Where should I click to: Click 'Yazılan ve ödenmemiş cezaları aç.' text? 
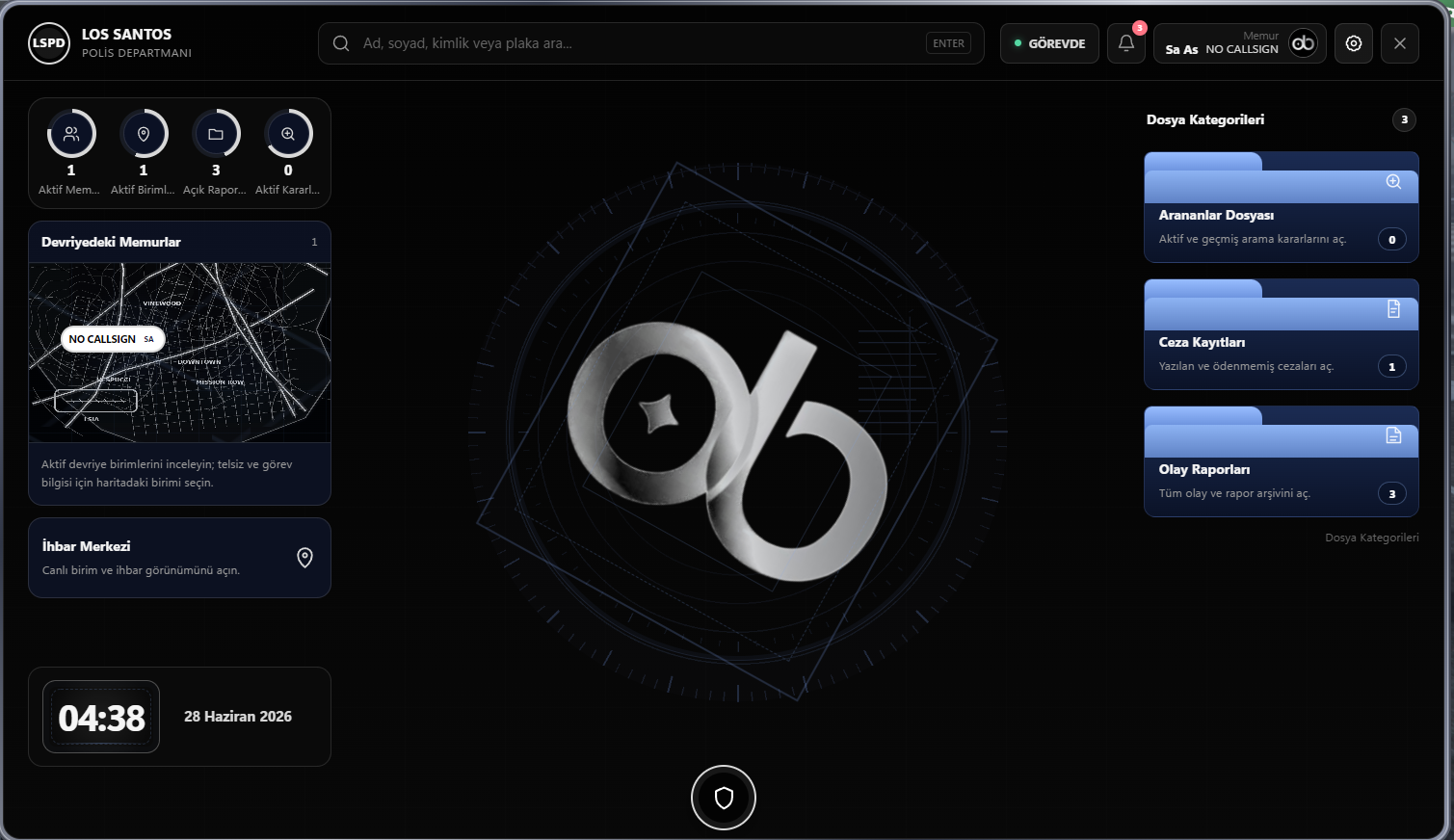tap(1247, 366)
